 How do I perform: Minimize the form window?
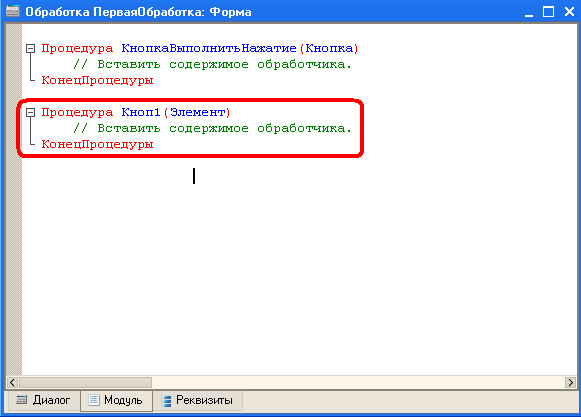tap(529, 11)
